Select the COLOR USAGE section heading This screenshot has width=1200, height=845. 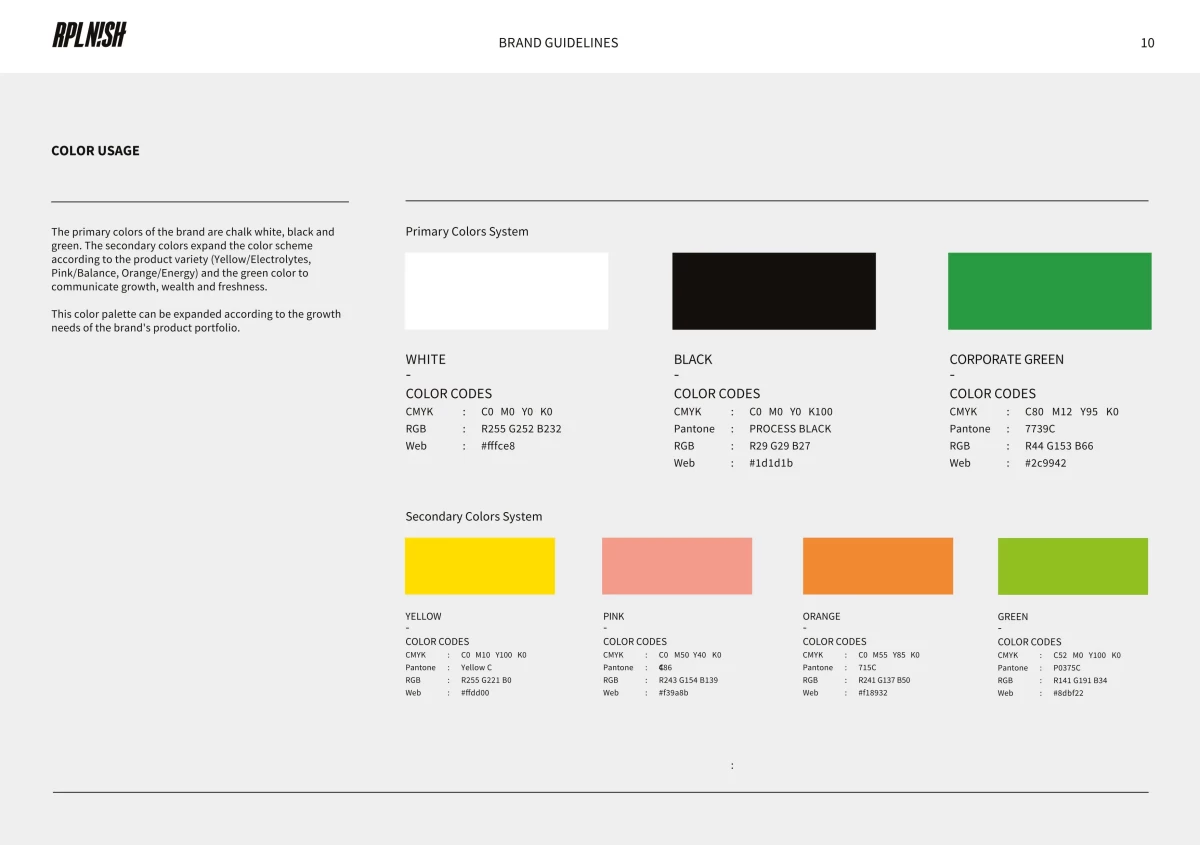[x=94, y=150]
